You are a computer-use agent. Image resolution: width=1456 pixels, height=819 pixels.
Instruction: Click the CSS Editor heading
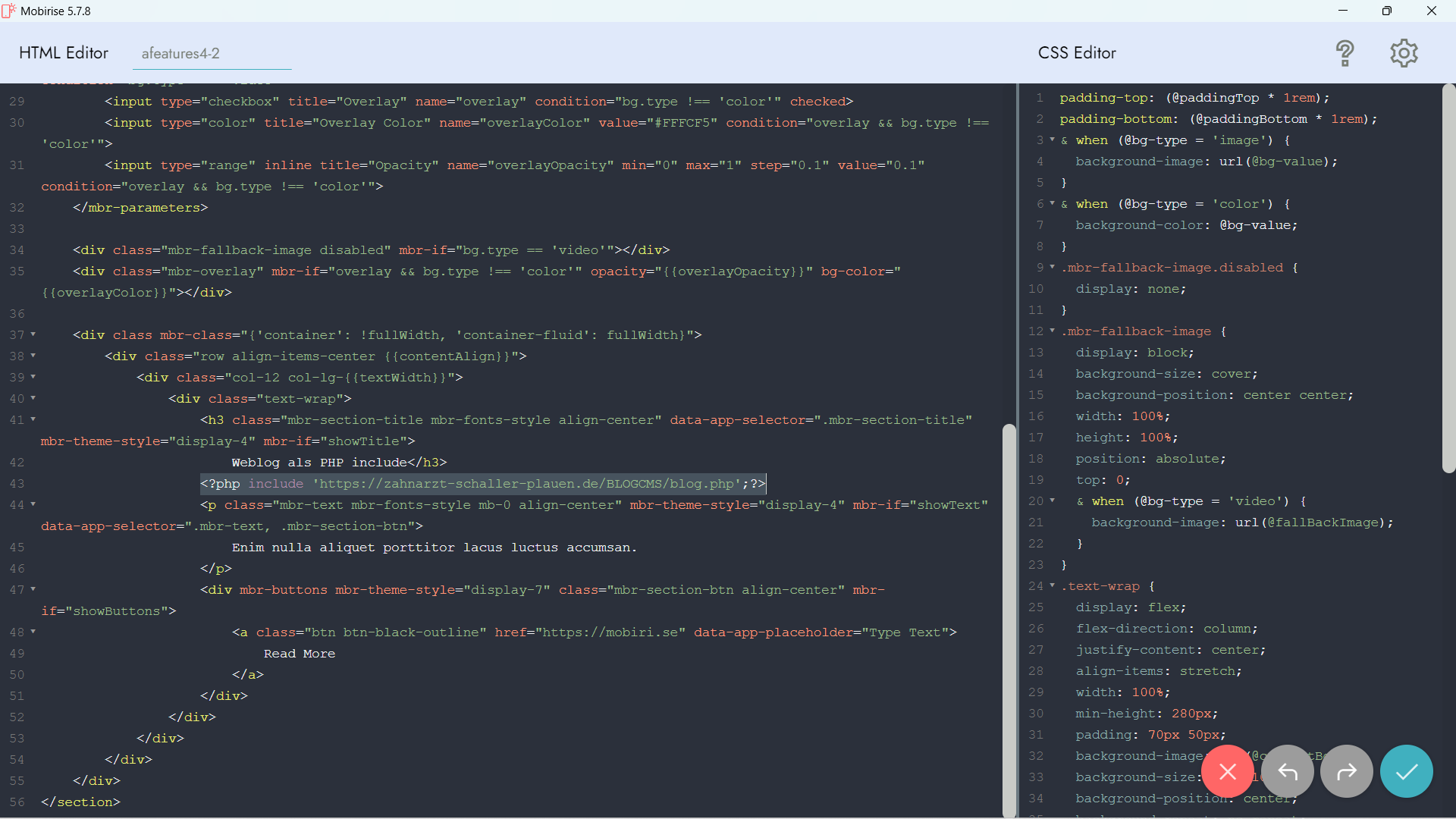click(x=1077, y=53)
